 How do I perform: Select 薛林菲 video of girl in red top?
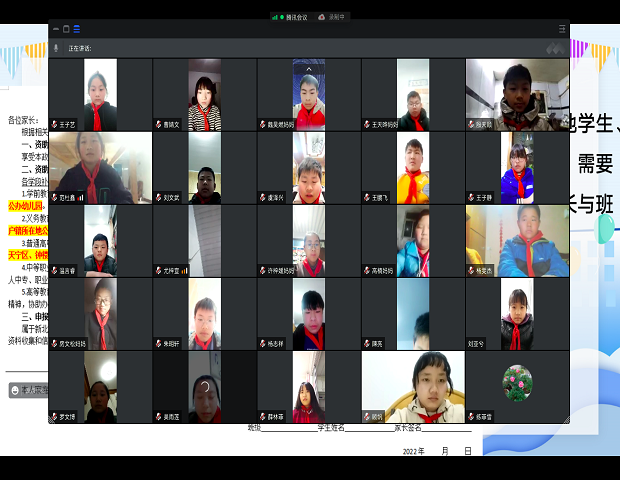tap(309, 387)
